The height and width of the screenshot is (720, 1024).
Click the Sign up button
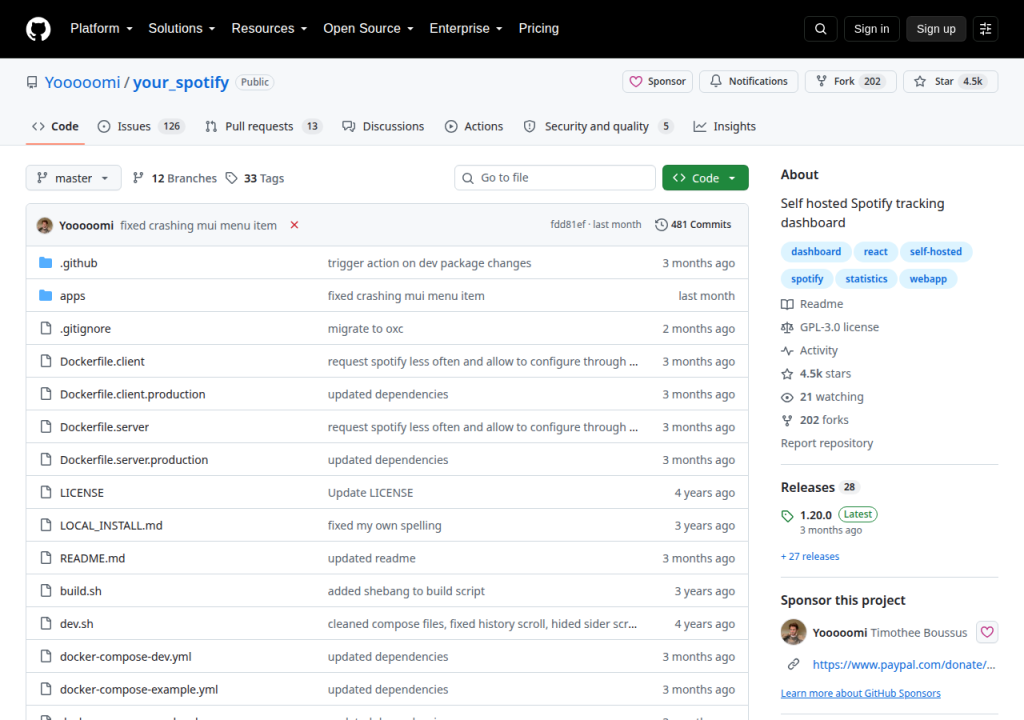click(x=936, y=29)
